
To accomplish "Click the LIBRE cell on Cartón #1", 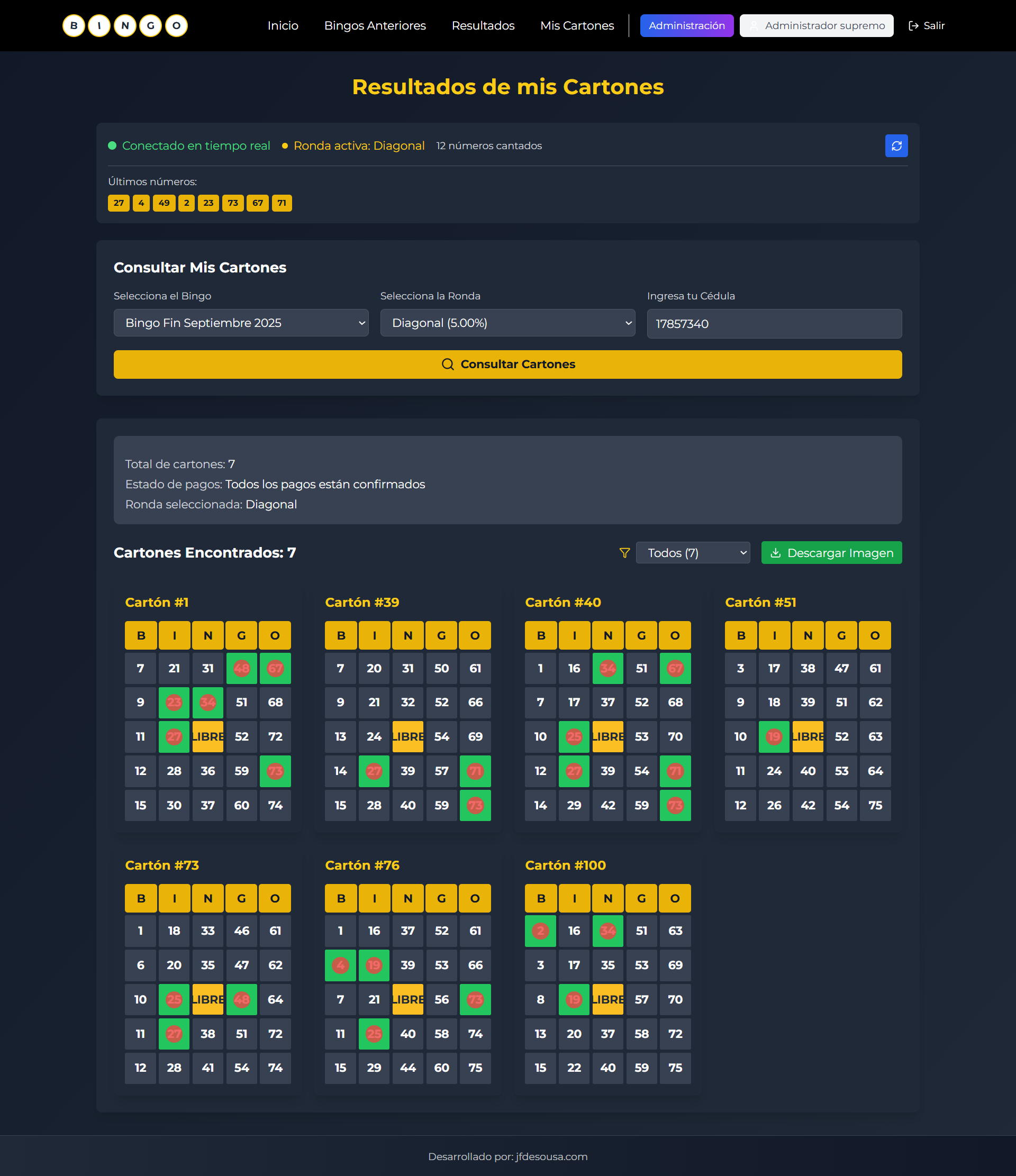I will [208, 737].
